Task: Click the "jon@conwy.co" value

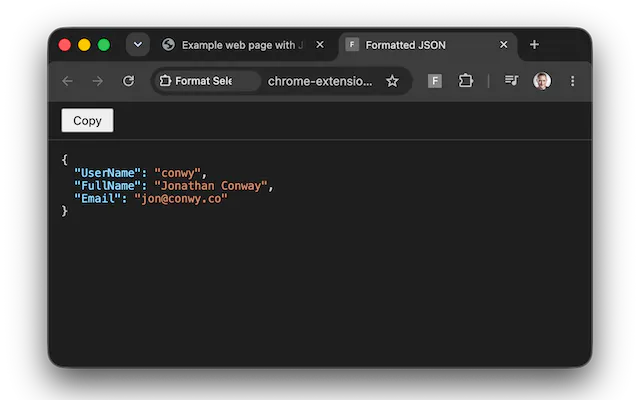Action: tap(181, 199)
